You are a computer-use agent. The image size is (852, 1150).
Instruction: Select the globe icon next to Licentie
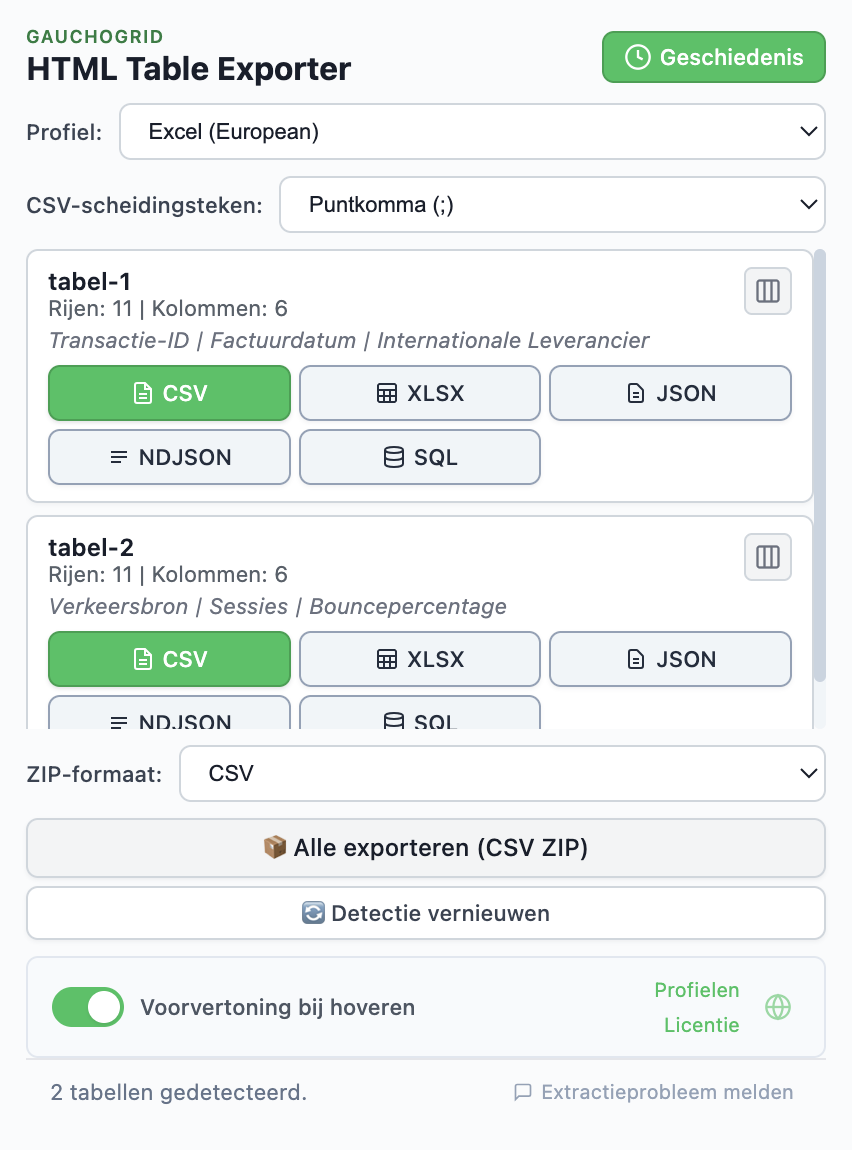coord(776,1007)
